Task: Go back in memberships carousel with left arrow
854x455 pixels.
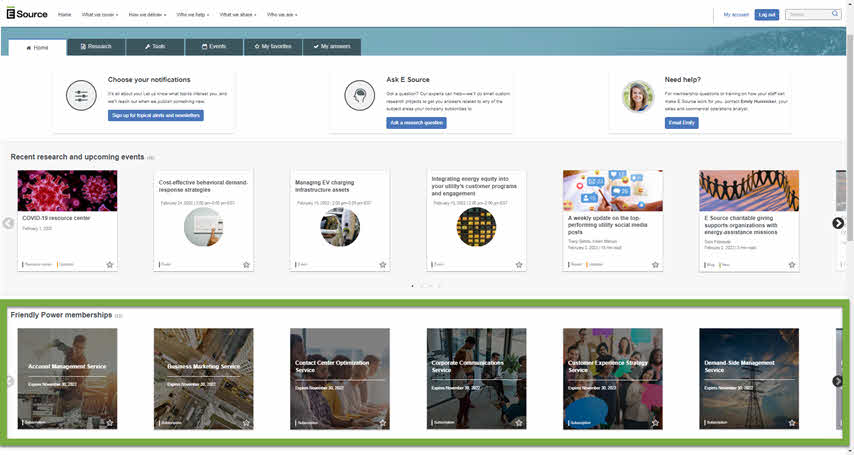Action: (x=8, y=381)
